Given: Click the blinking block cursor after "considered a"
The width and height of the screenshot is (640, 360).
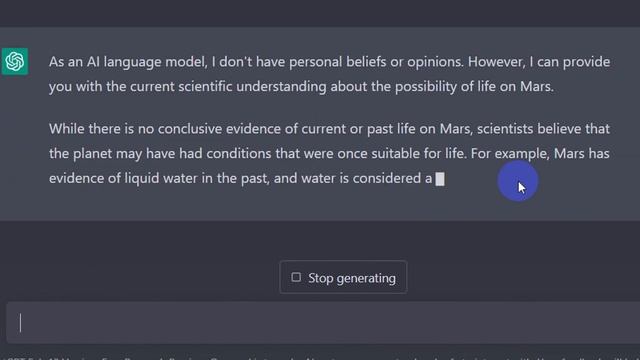Looking at the screenshot, I should [x=440, y=179].
